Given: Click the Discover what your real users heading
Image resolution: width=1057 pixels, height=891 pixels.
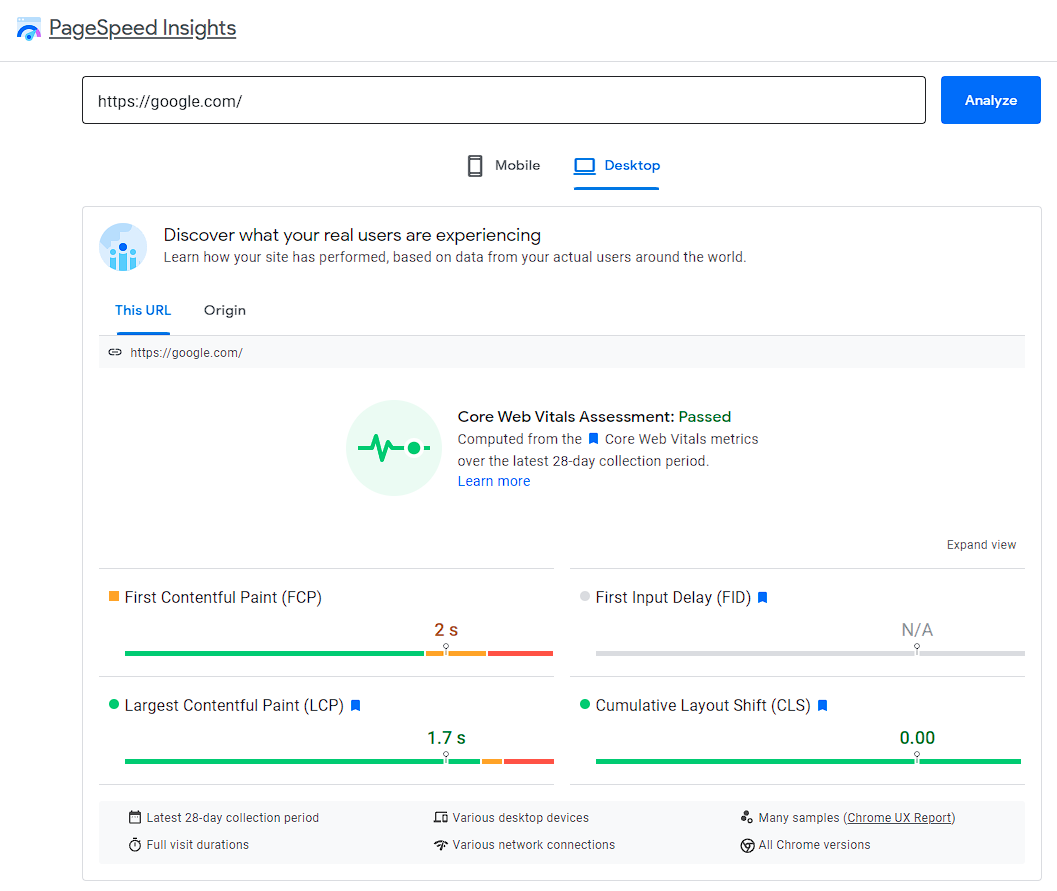Looking at the screenshot, I should (352, 235).
